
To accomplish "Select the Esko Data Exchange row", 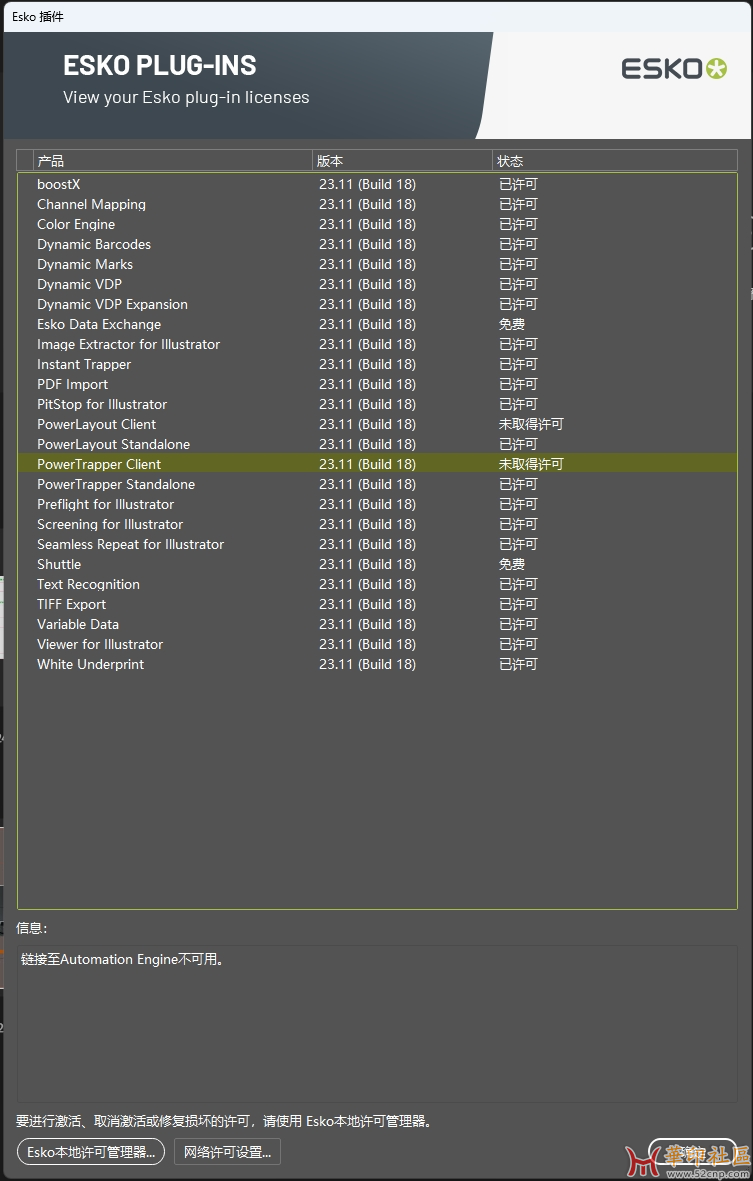I will coord(377,324).
